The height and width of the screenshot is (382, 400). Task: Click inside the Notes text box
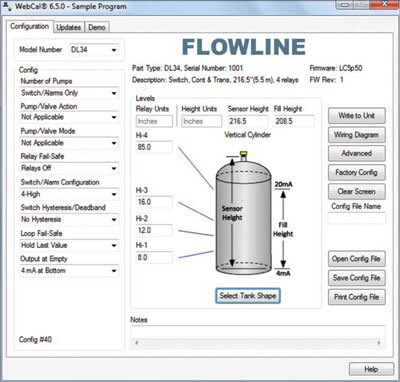tap(258, 332)
